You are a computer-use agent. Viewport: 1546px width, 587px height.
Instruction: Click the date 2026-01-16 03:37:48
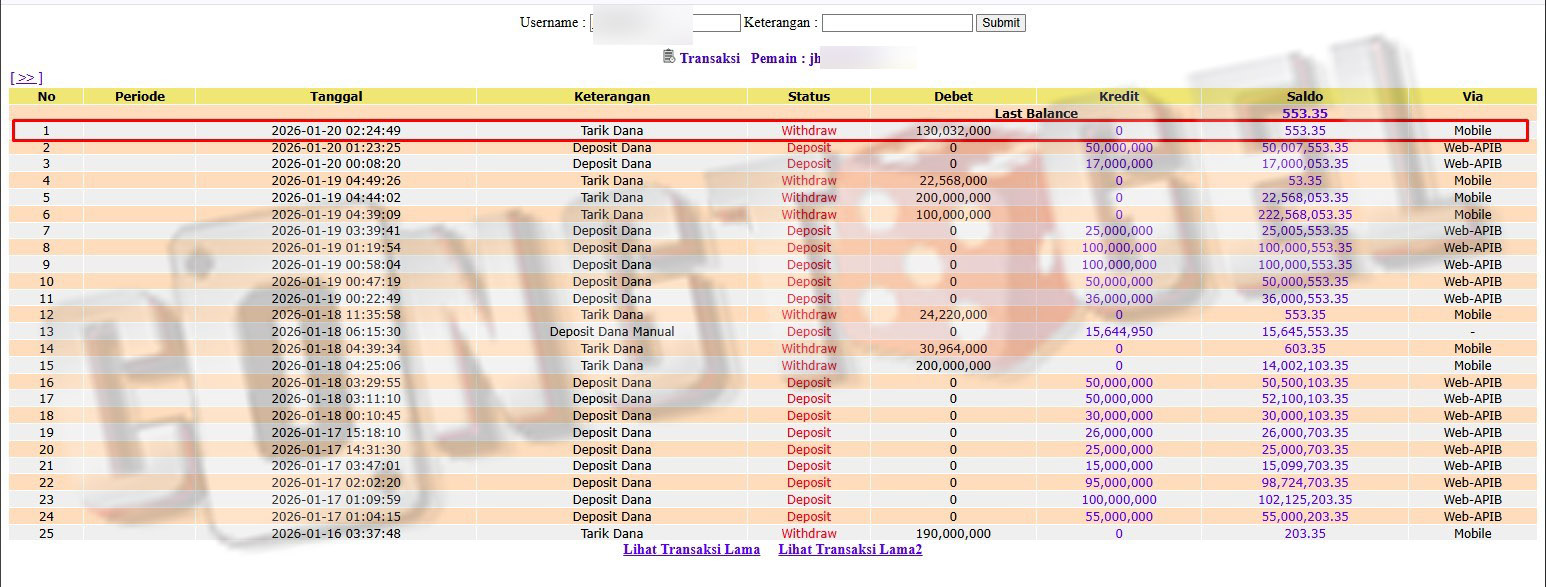pos(336,534)
